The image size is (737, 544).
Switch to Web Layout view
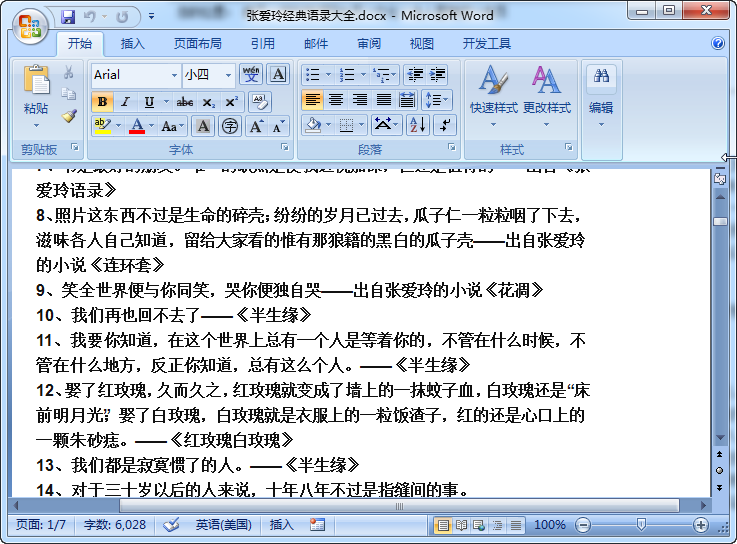click(x=479, y=525)
